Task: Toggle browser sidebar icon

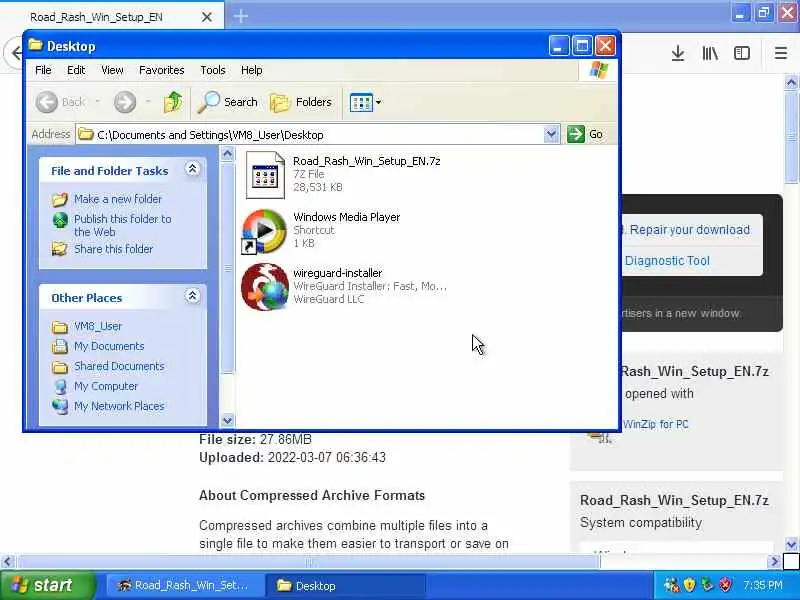Action: pyautogui.click(x=742, y=53)
